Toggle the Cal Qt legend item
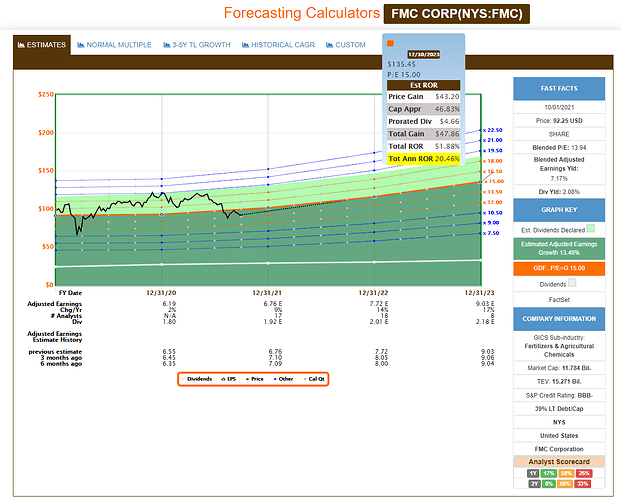The image size is (621, 500). tap(314, 379)
